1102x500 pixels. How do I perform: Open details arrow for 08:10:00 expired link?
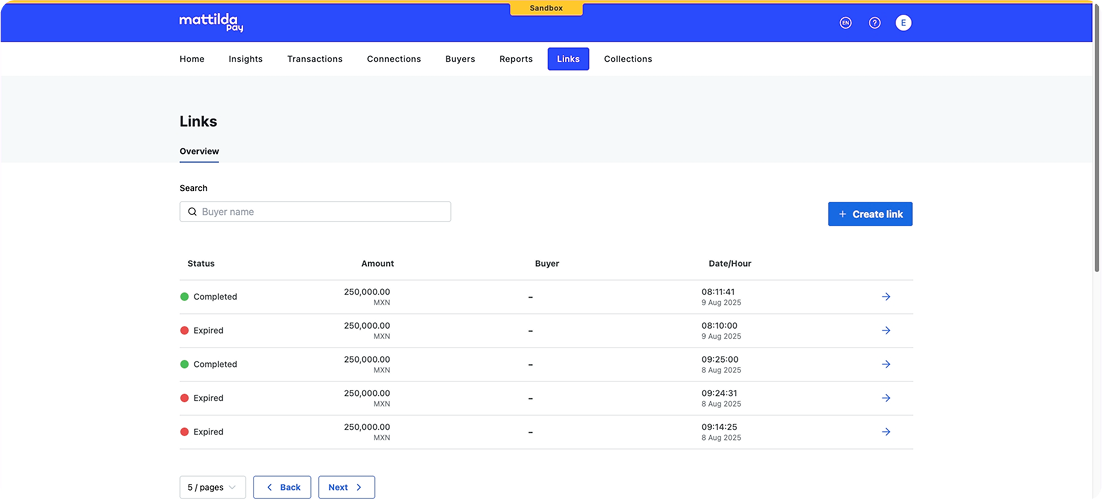pos(886,331)
